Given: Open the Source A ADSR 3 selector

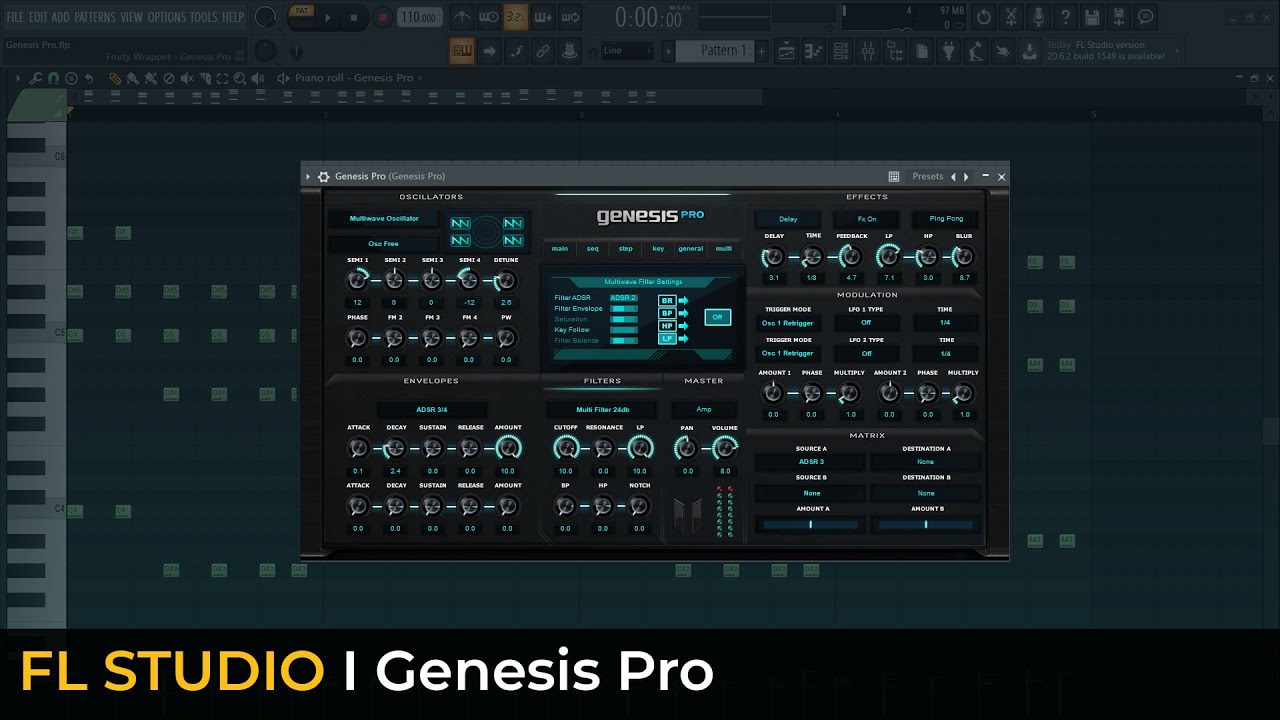Looking at the screenshot, I should tap(811, 462).
